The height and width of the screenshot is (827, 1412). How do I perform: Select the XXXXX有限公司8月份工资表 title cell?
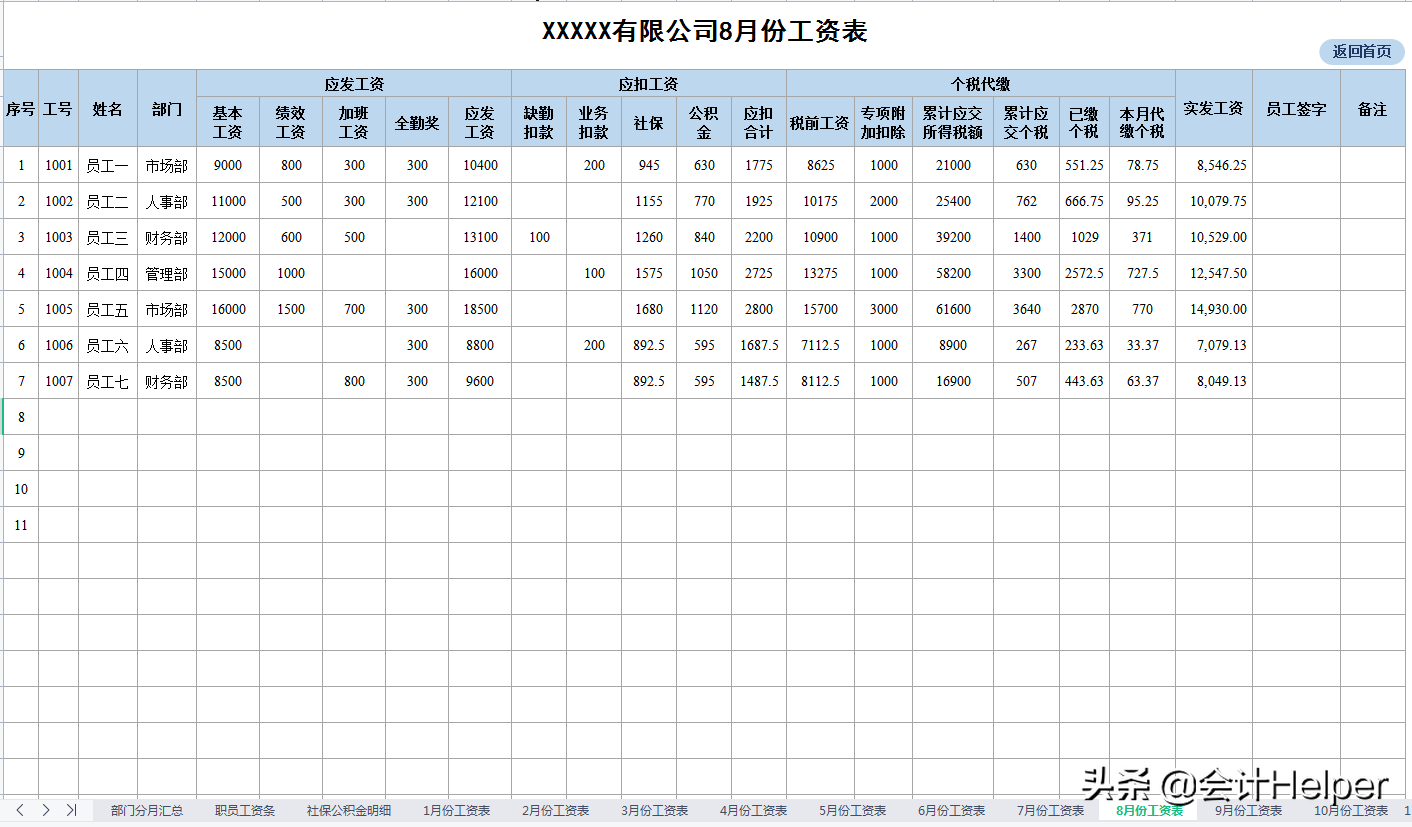(x=704, y=32)
